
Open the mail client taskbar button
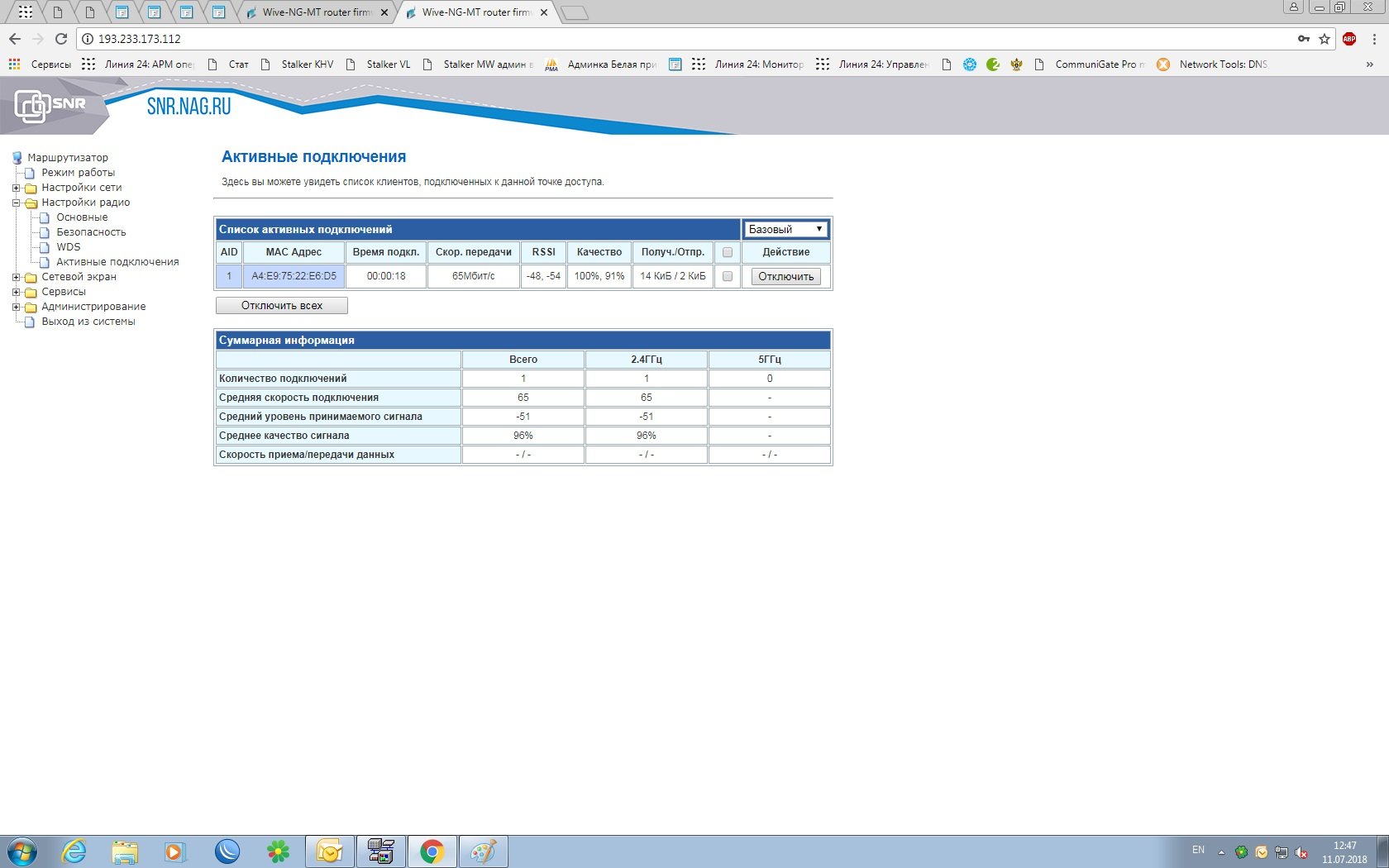coord(330,851)
